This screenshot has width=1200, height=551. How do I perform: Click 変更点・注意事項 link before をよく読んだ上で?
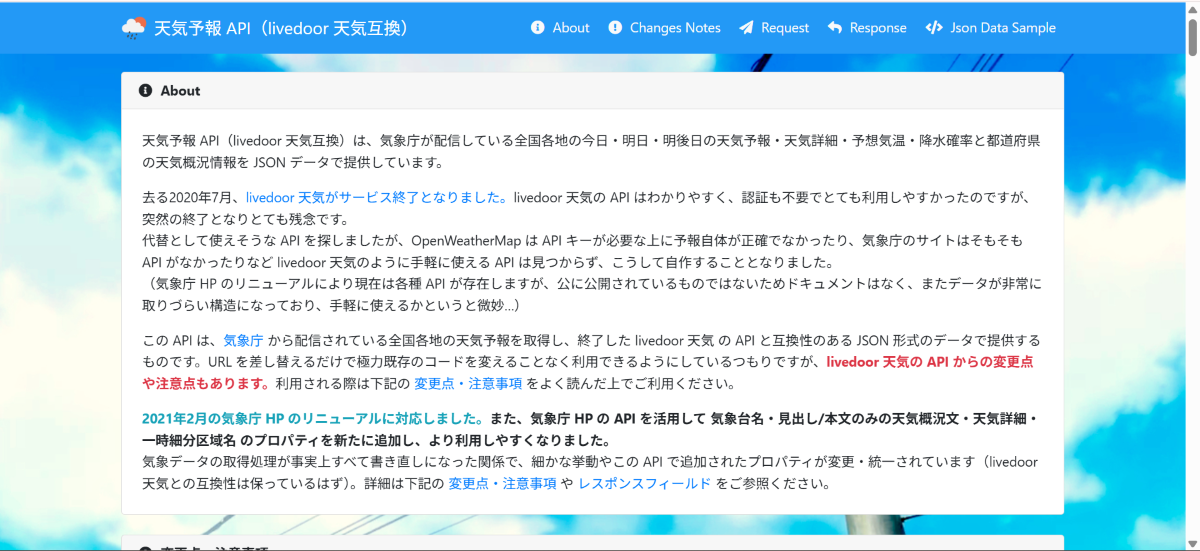pos(470,384)
